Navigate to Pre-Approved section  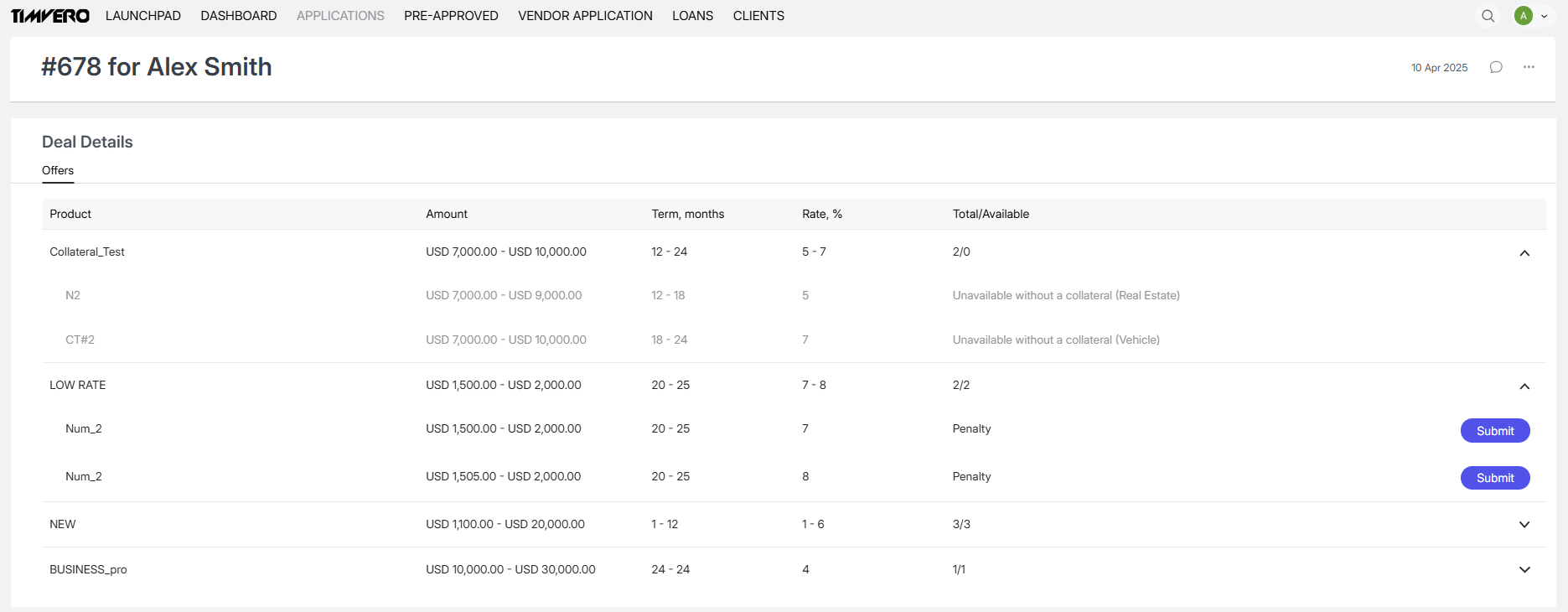451,16
